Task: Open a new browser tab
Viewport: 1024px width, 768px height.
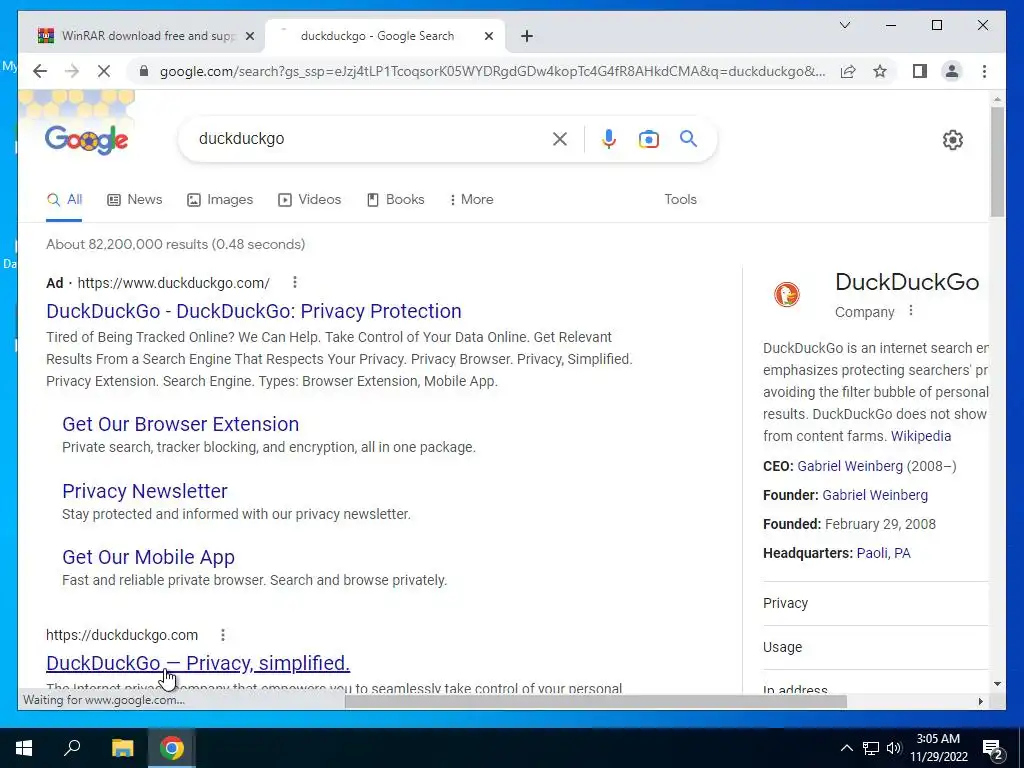Action: click(527, 36)
